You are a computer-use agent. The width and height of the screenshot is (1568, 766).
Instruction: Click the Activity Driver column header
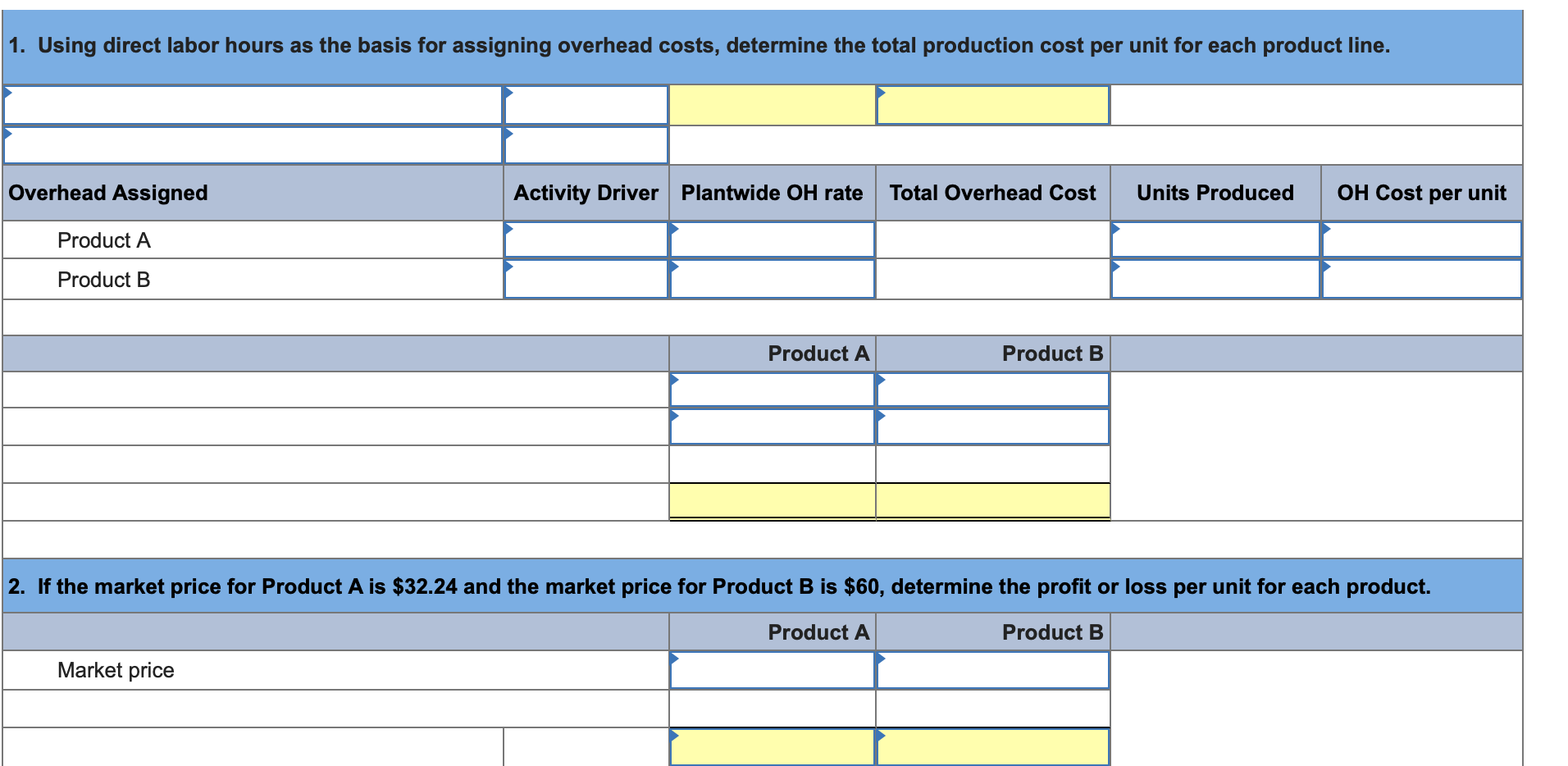(x=586, y=193)
